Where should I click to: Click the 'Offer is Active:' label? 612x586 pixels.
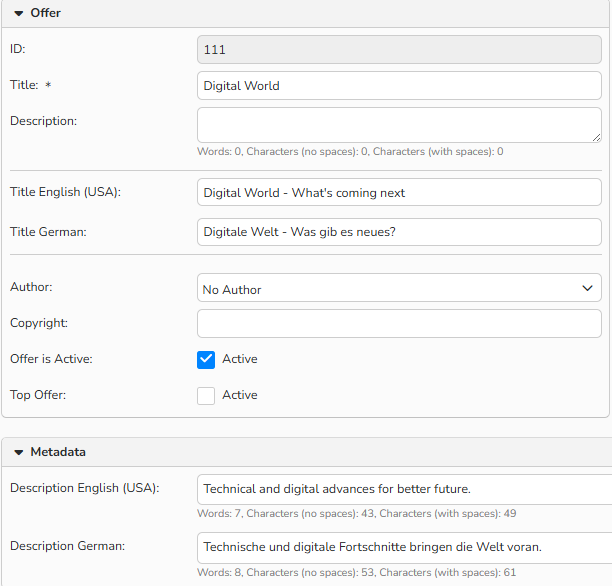[51, 359]
